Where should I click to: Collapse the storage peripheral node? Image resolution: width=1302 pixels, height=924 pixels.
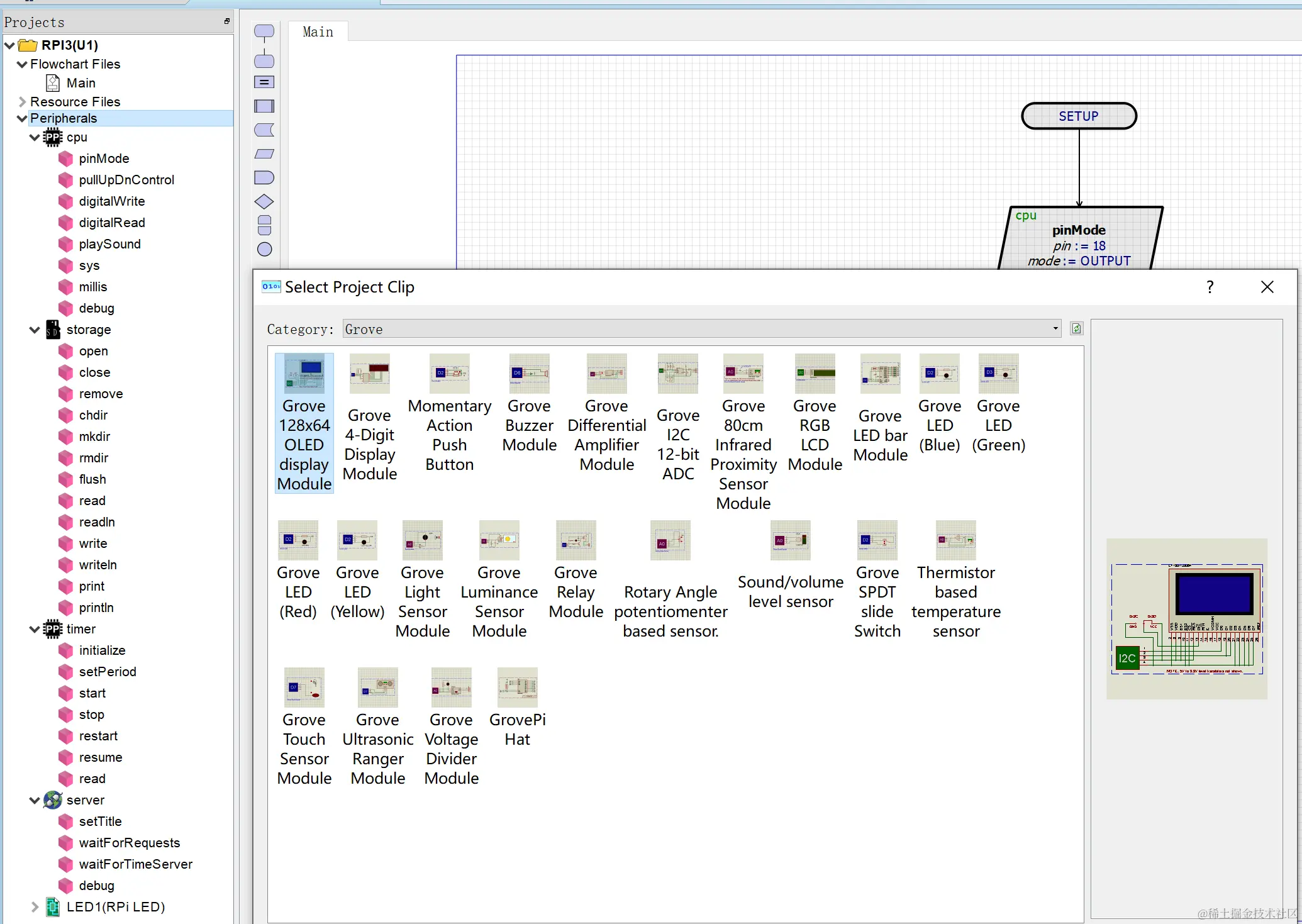click(x=35, y=330)
